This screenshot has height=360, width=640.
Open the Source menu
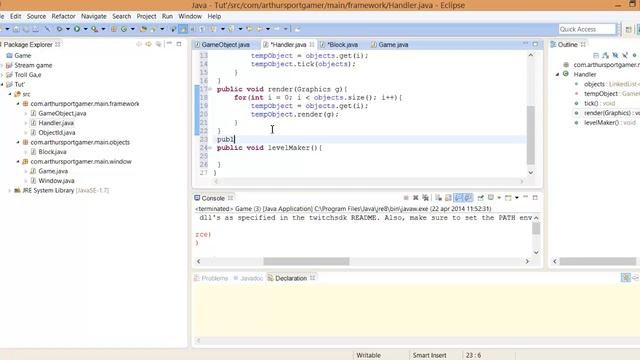(36, 16)
